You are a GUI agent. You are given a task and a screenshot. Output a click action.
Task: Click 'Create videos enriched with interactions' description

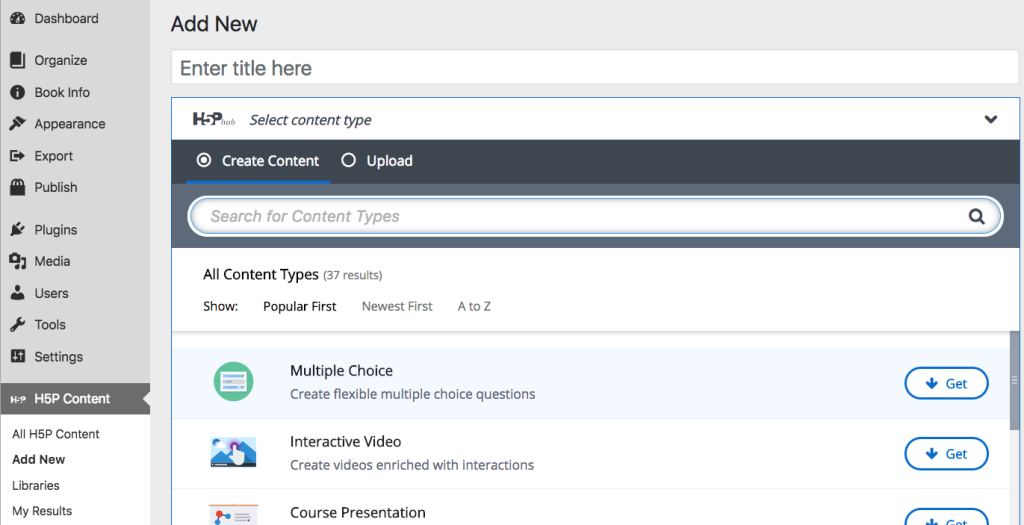point(412,466)
